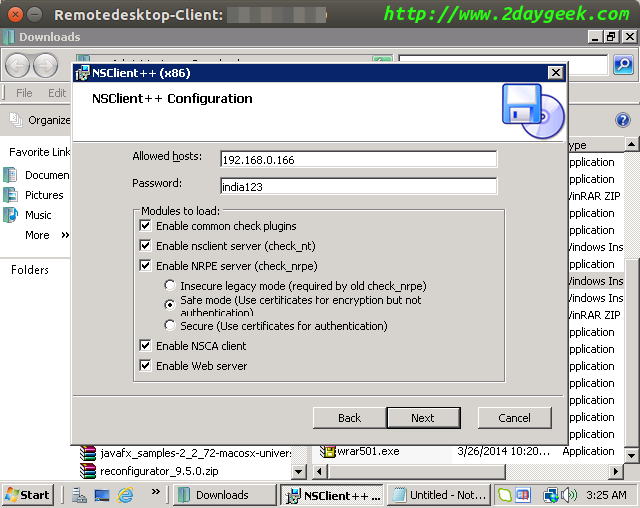
Task: Expand quick launch overflow chevron
Action: 156,492
